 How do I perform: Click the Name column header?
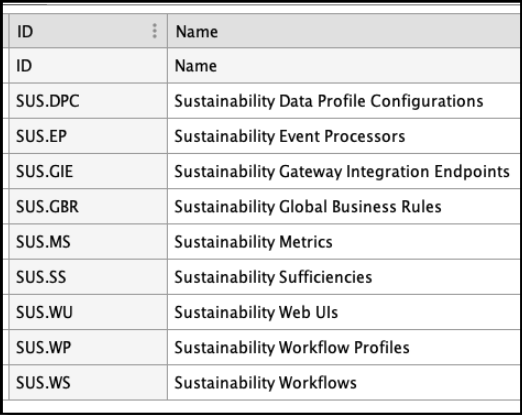tap(345, 31)
